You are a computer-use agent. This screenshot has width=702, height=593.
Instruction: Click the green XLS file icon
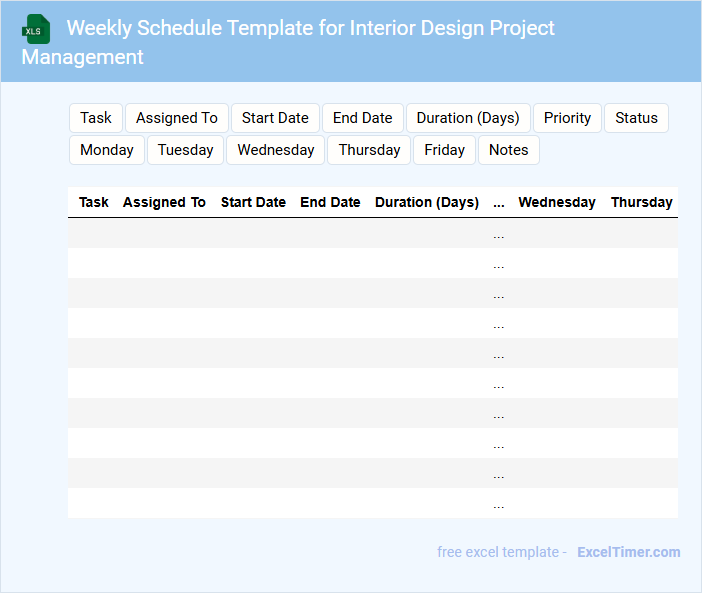tap(36, 29)
